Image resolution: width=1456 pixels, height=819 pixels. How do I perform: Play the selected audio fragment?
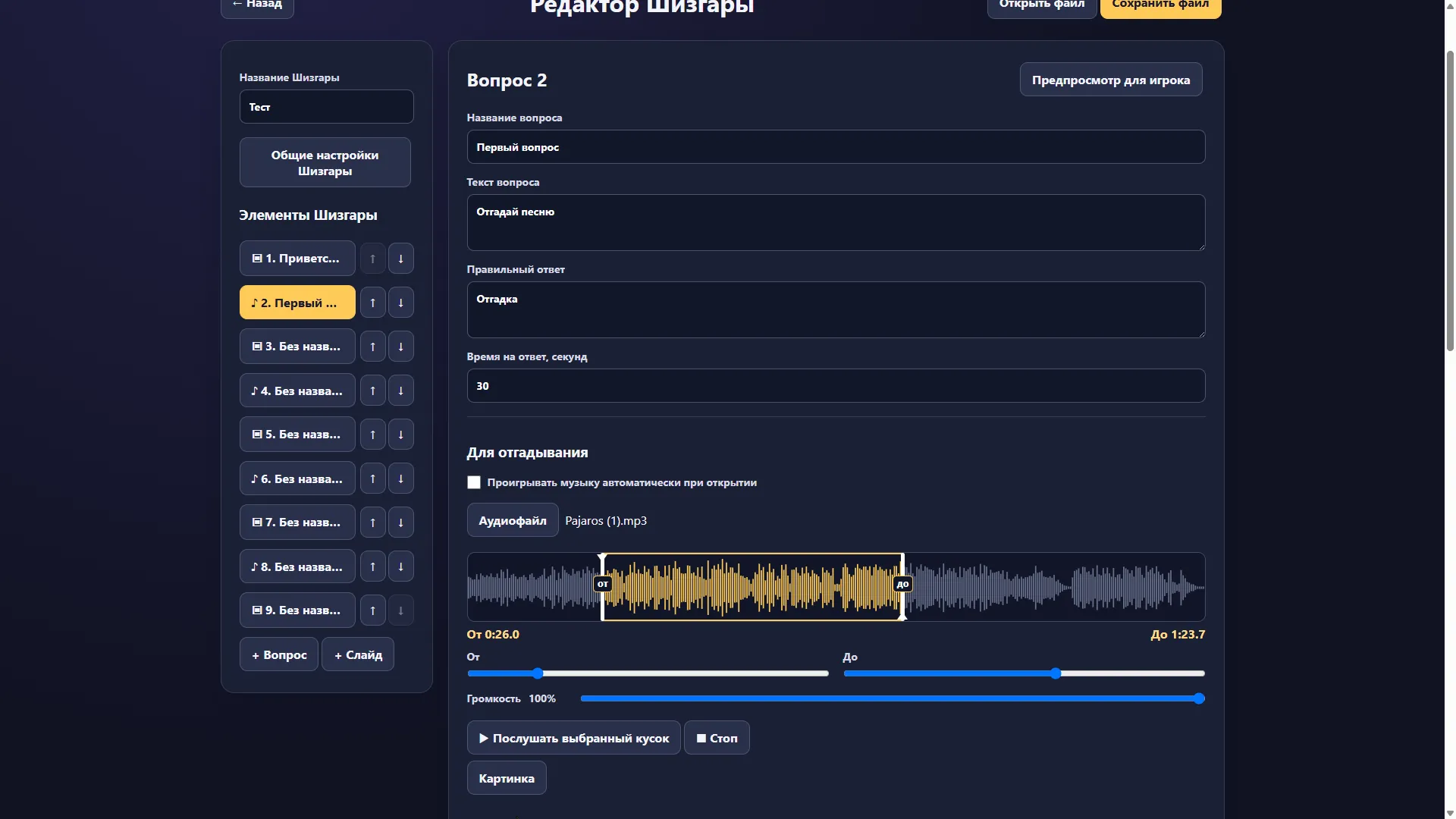coord(573,738)
